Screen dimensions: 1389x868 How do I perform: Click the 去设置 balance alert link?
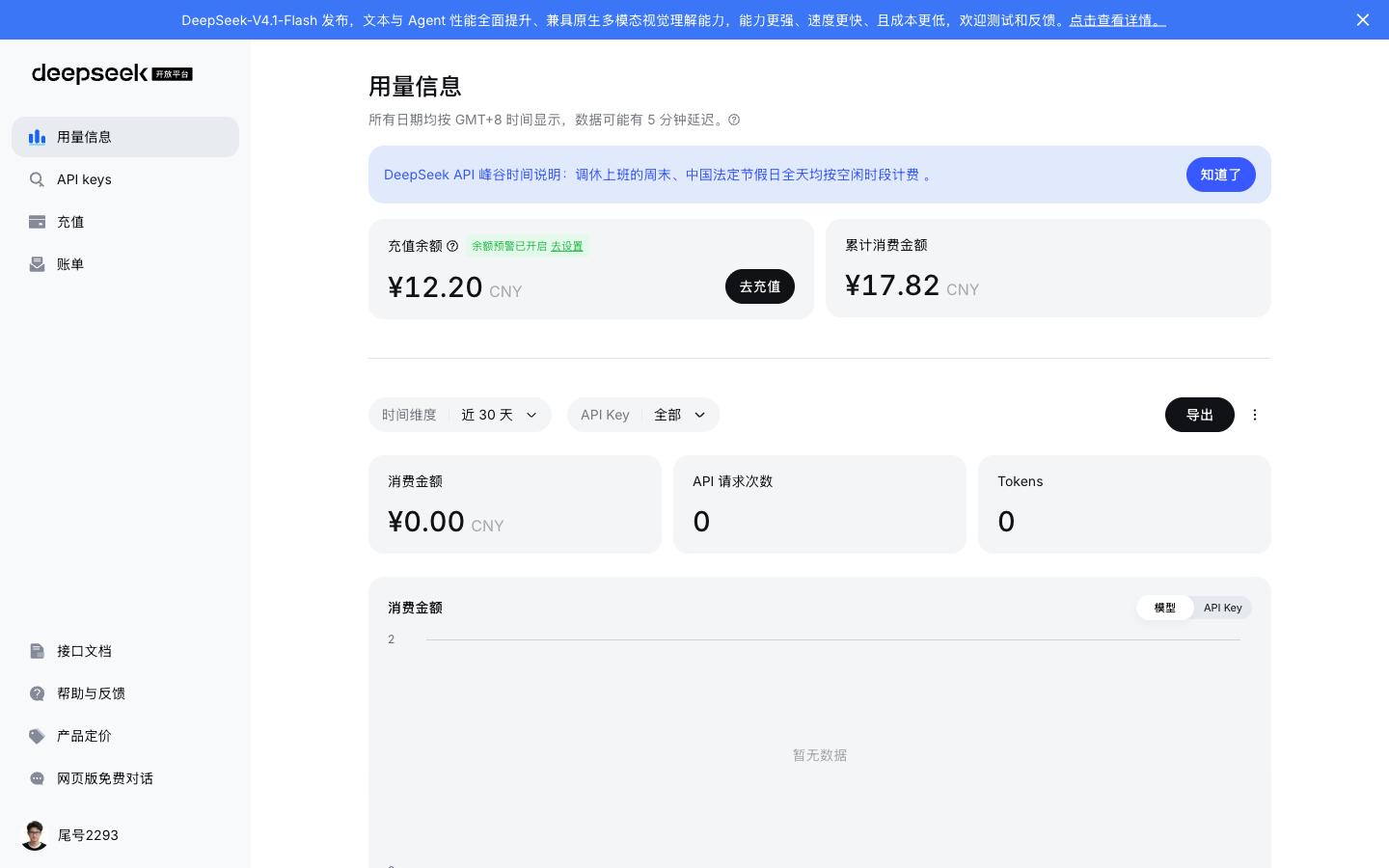click(567, 246)
